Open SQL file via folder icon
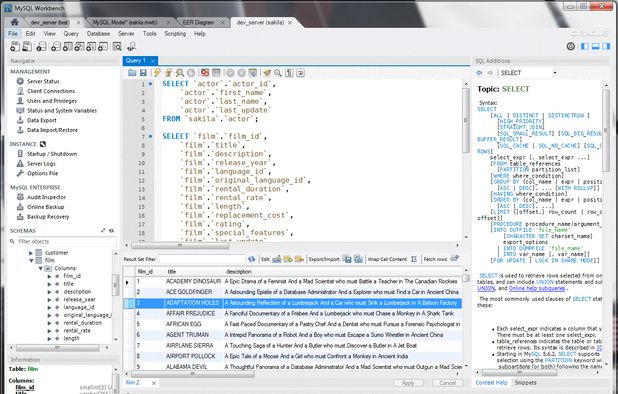Viewport: 618px width, 394px height. click(x=132, y=73)
